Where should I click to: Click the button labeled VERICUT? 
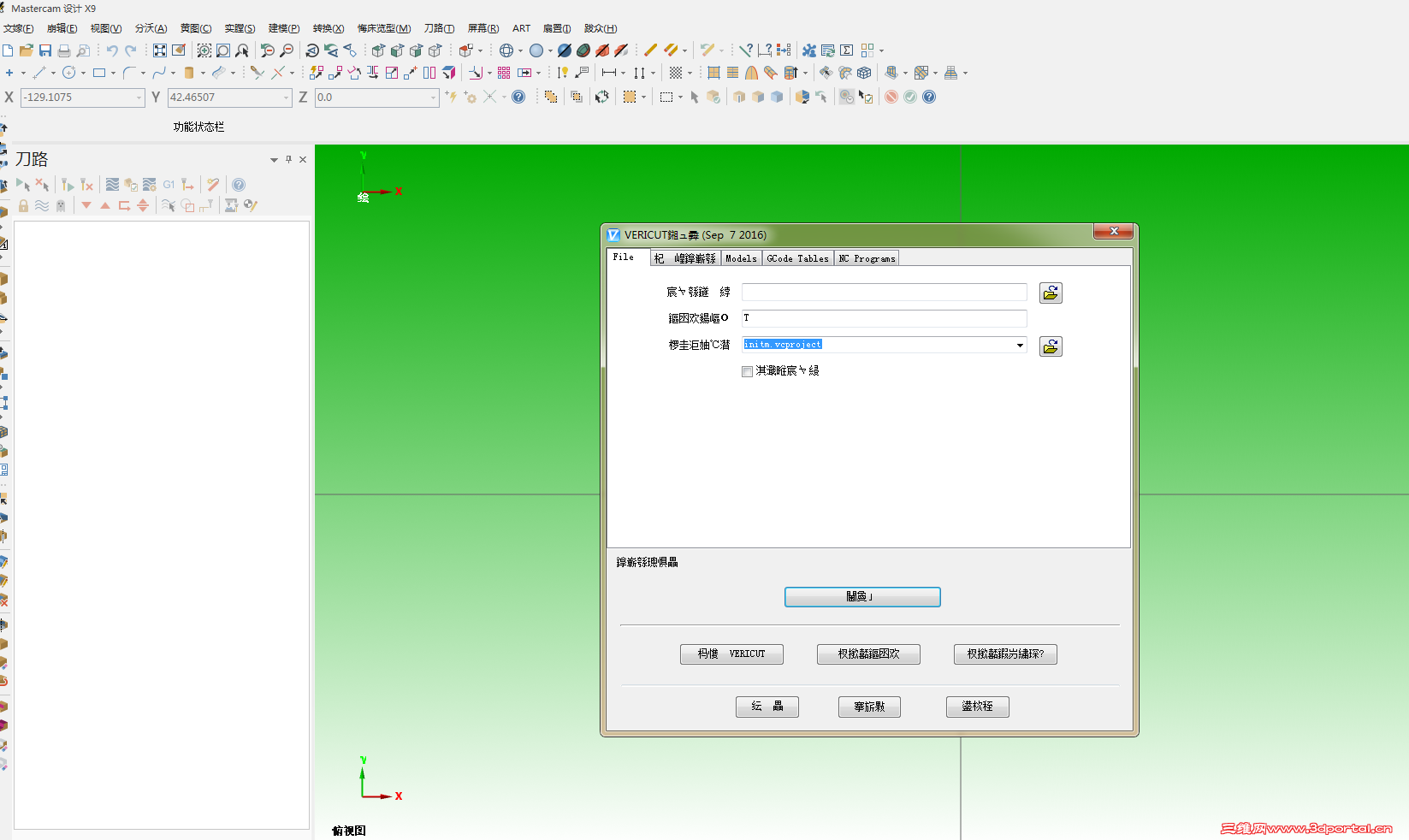coord(731,654)
